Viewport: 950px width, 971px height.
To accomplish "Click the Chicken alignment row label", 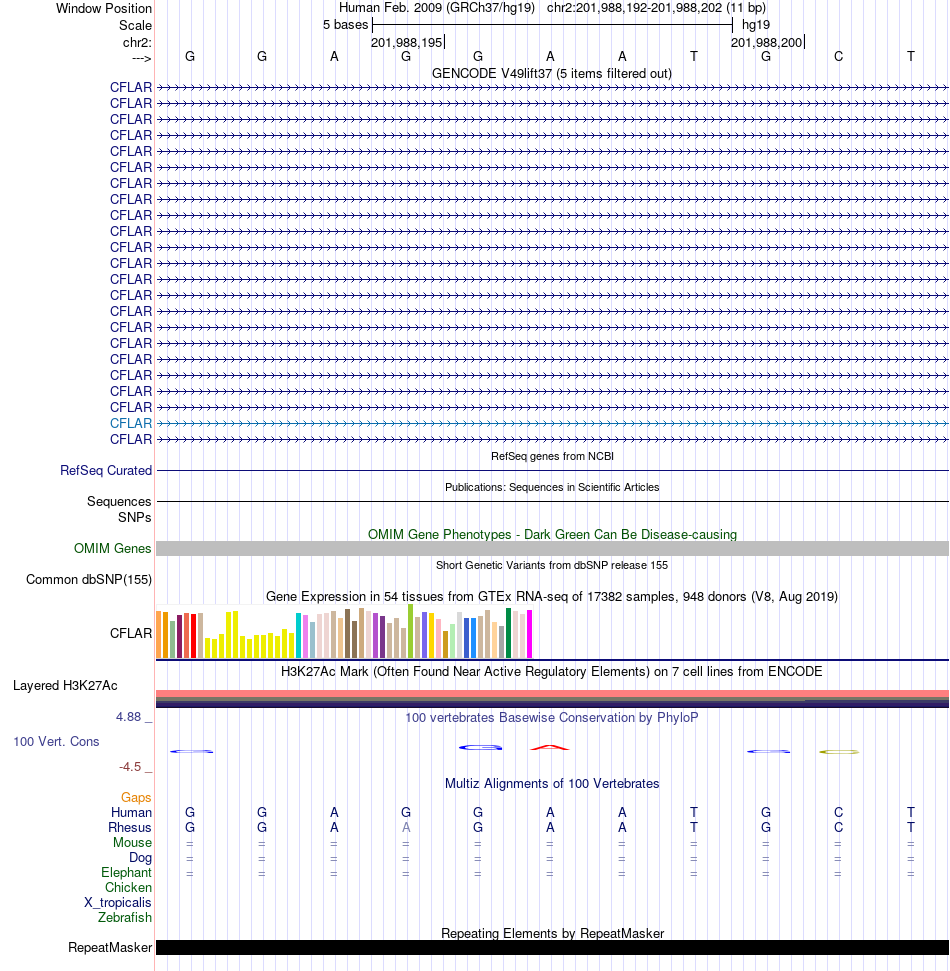I will click(128, 887).
